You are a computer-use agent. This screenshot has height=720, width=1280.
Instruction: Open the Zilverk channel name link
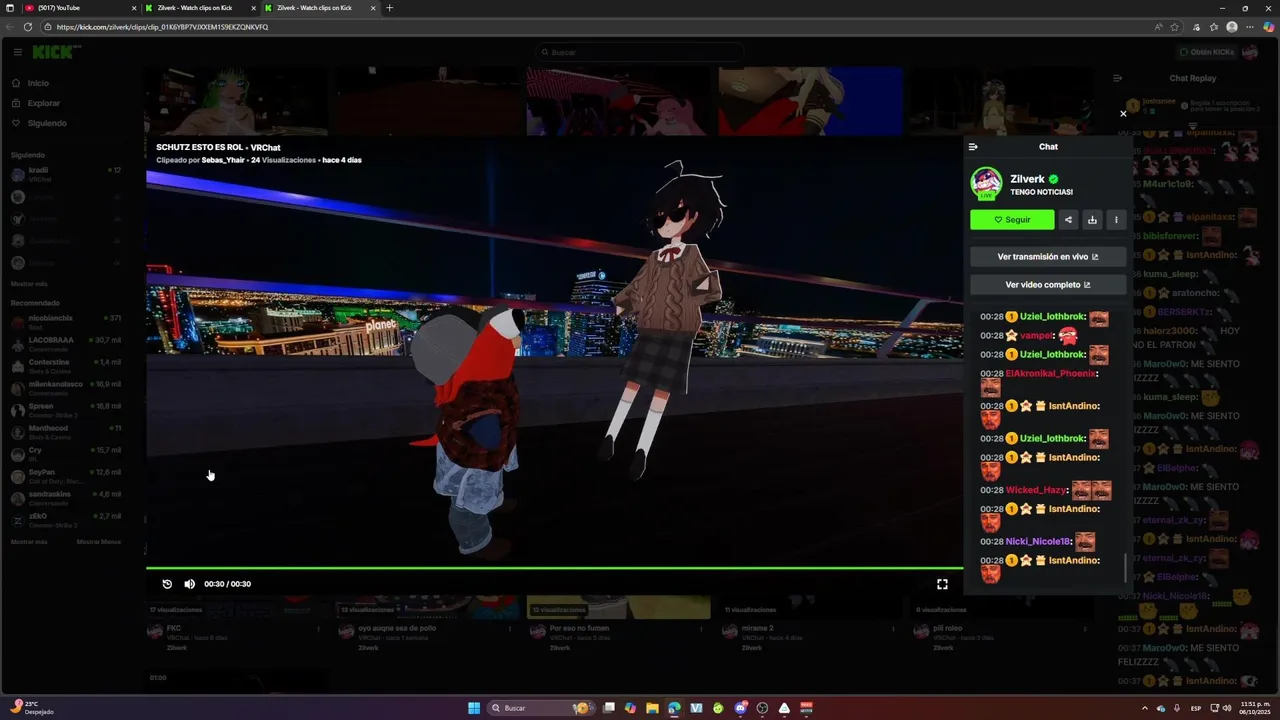1027,179
